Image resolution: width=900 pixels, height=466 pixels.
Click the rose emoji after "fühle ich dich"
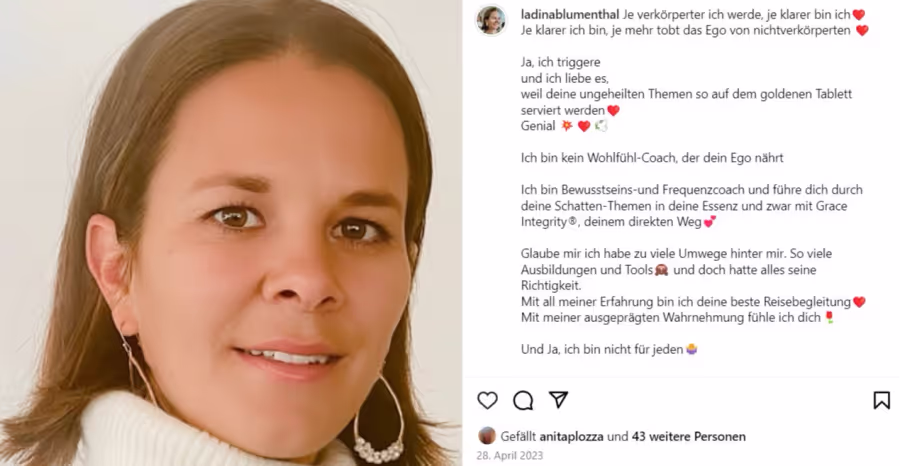click(829, 317)
